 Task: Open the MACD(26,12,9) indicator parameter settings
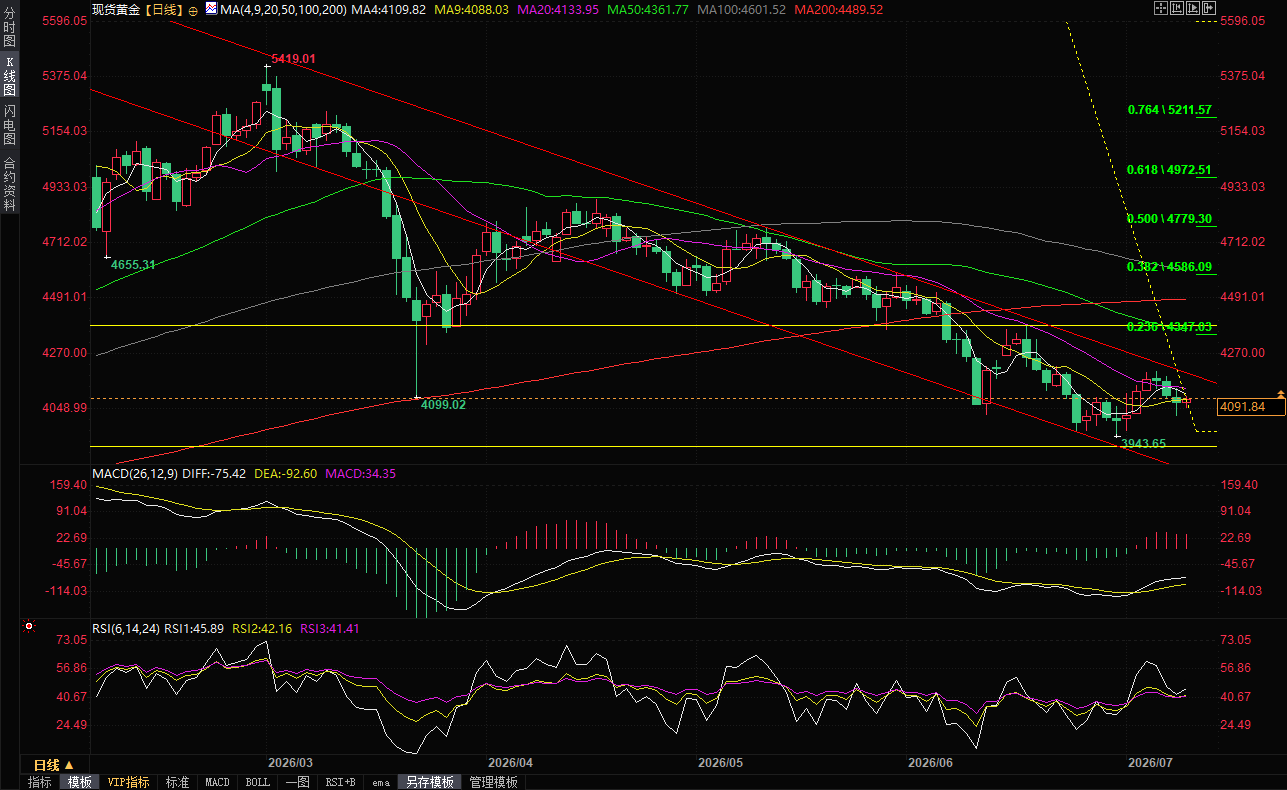click(135, 473)
